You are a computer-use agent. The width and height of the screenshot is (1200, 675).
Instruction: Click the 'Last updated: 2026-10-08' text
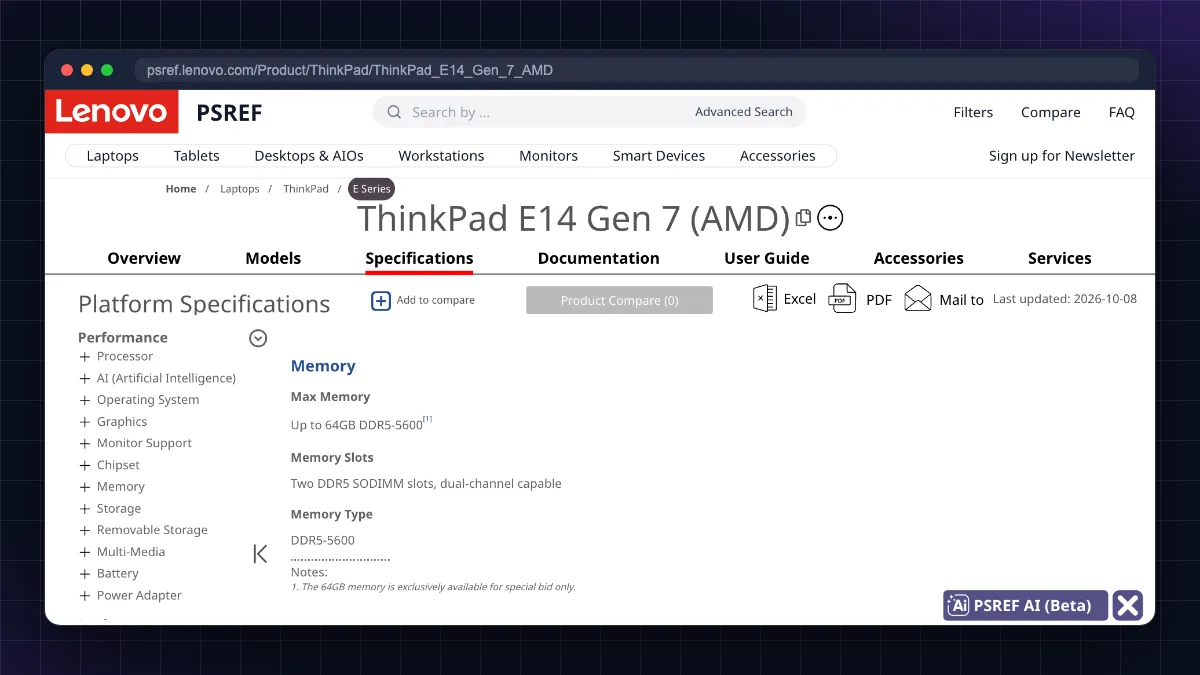click(x=1065, y=299)
